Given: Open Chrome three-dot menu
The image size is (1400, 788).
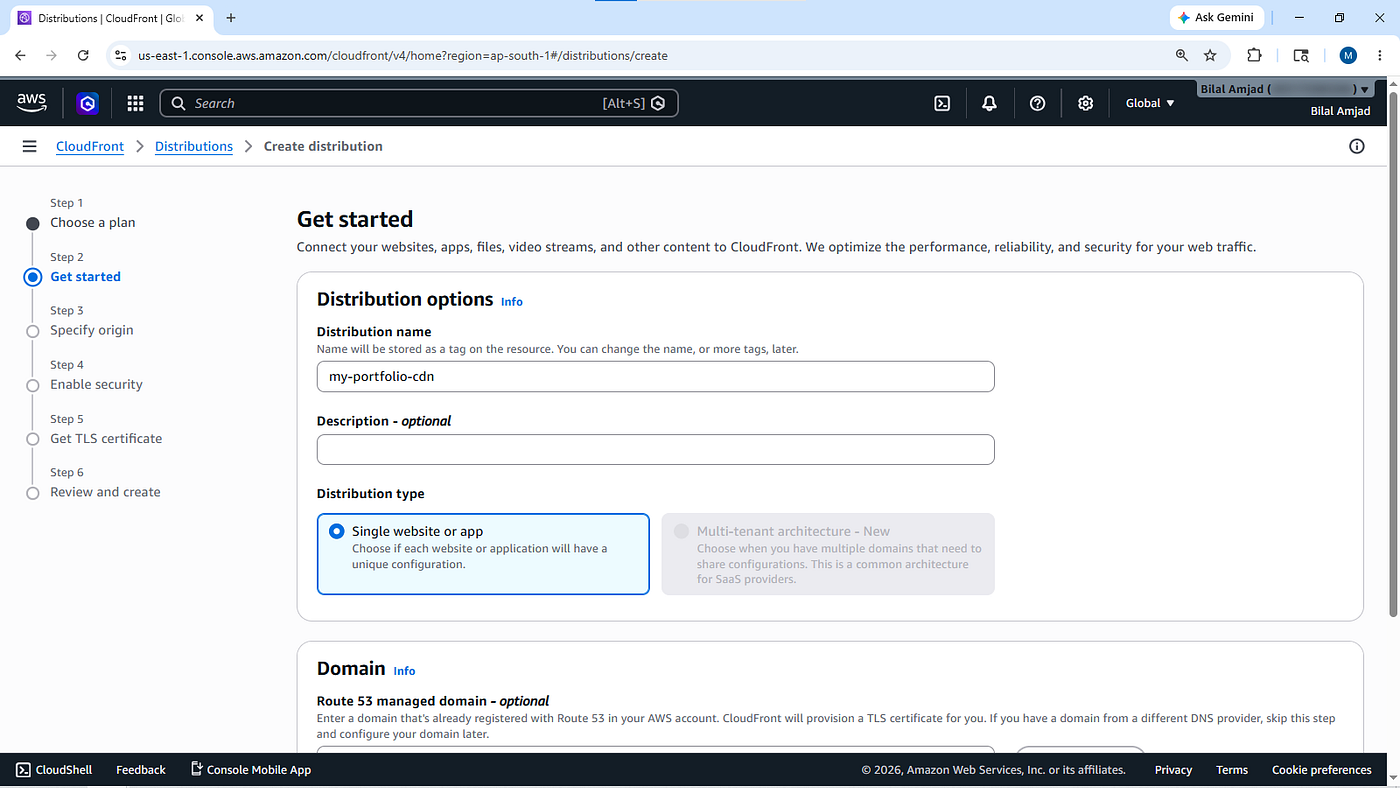Looking at the screenshot, I should click(1380, 56).
